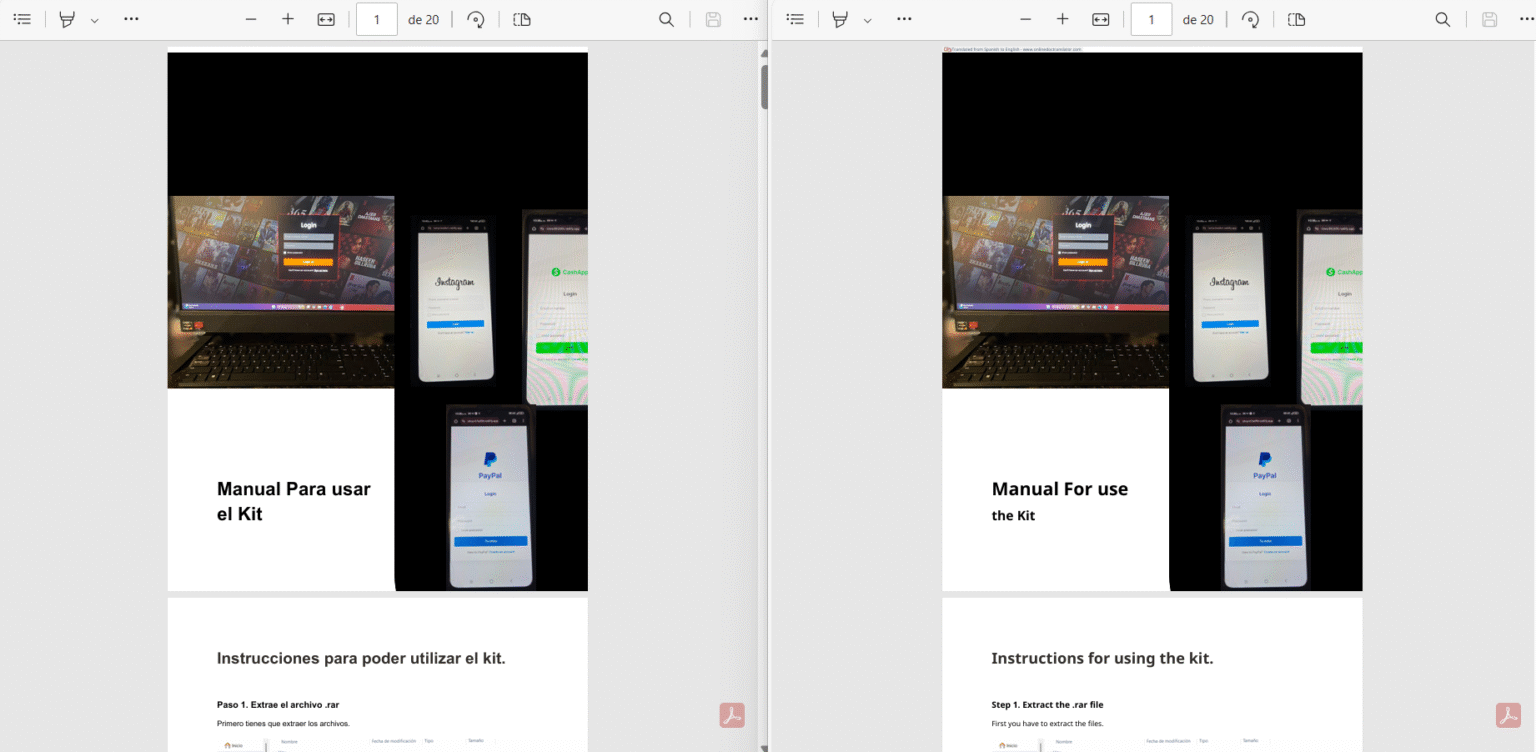1536x752 pixels.
Task: Click zoom in plus in right viewer
Action: 1062,19
